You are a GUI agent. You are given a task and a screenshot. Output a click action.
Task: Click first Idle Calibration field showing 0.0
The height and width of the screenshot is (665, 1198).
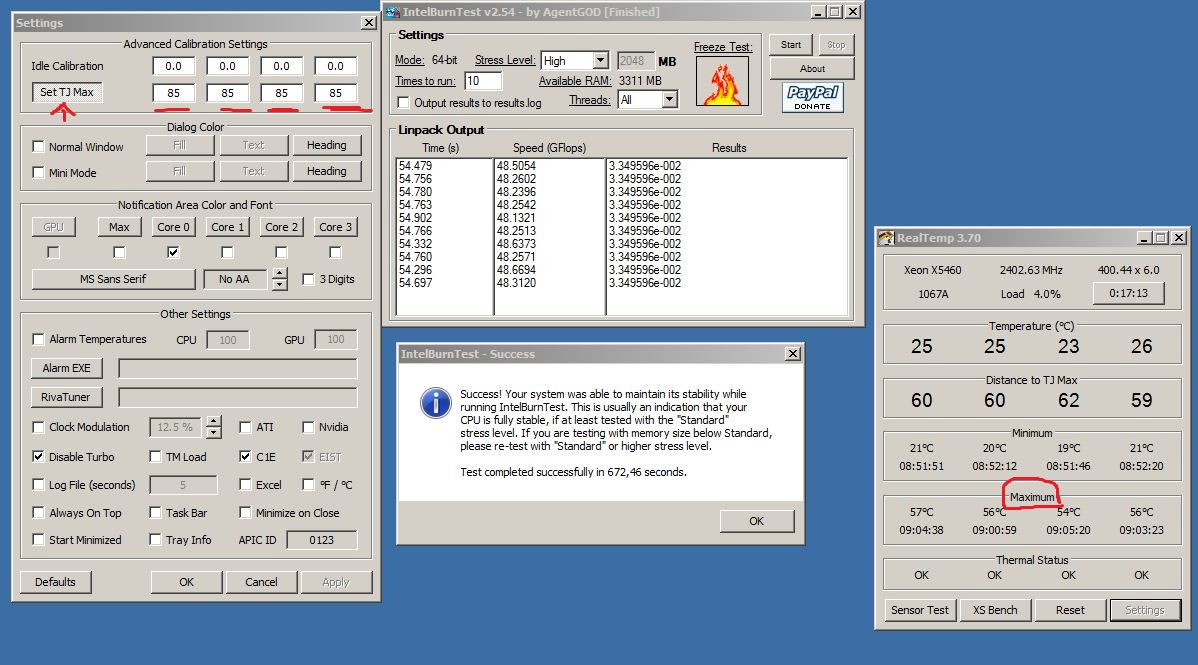[173, 66]
